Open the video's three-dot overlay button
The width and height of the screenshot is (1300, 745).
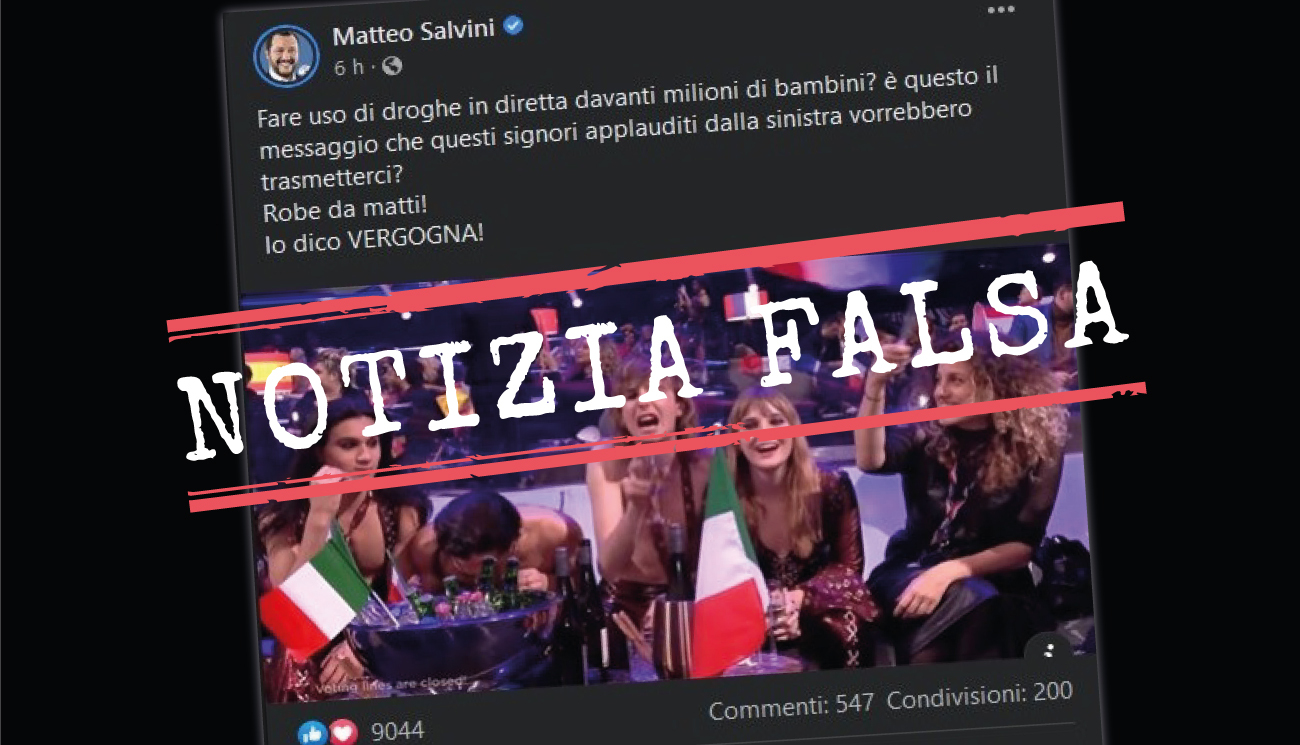click(1048, 653)
